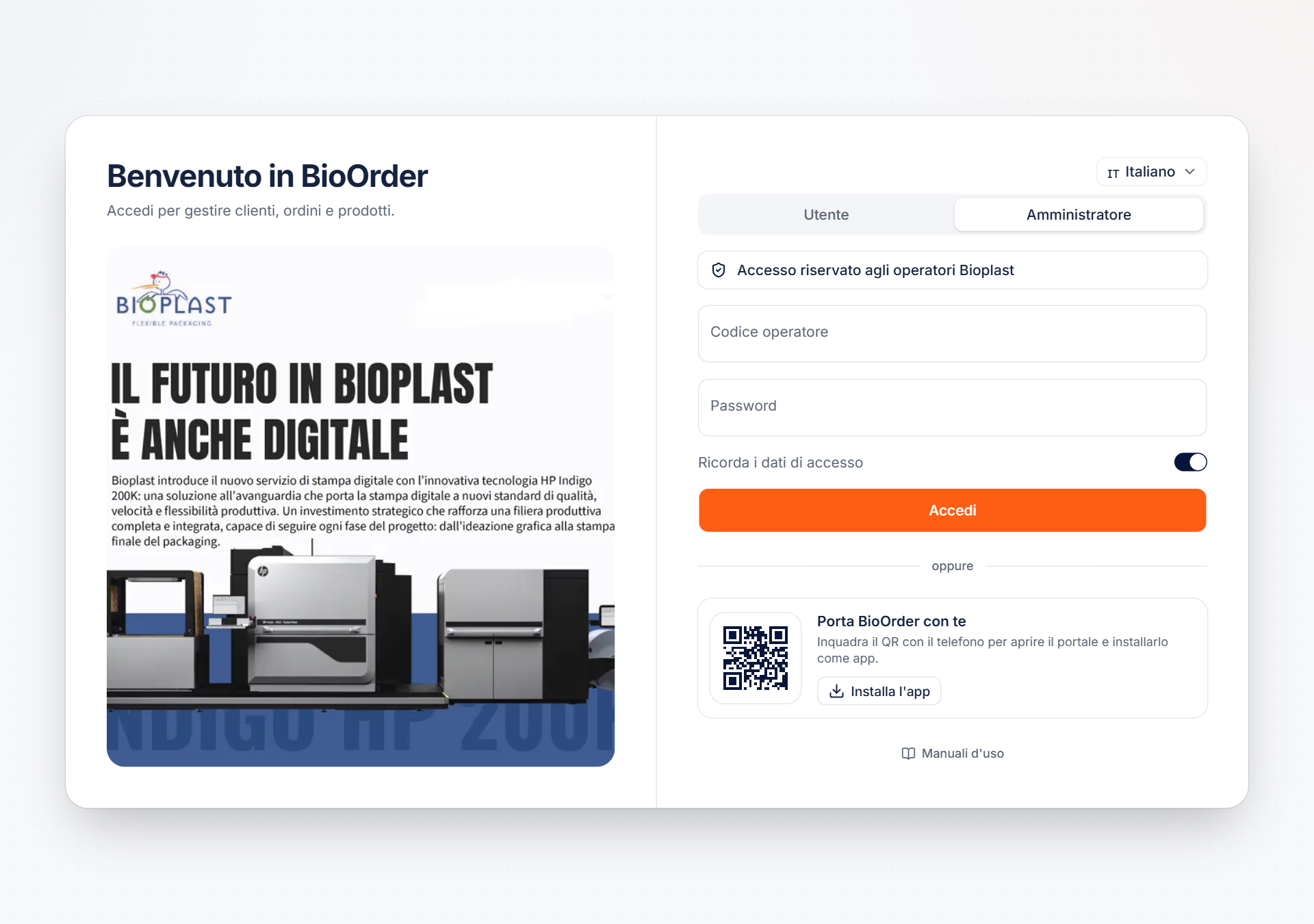
Task: Click the 'Inquadra il QR con il telefono' description
Action: point(992,650)
